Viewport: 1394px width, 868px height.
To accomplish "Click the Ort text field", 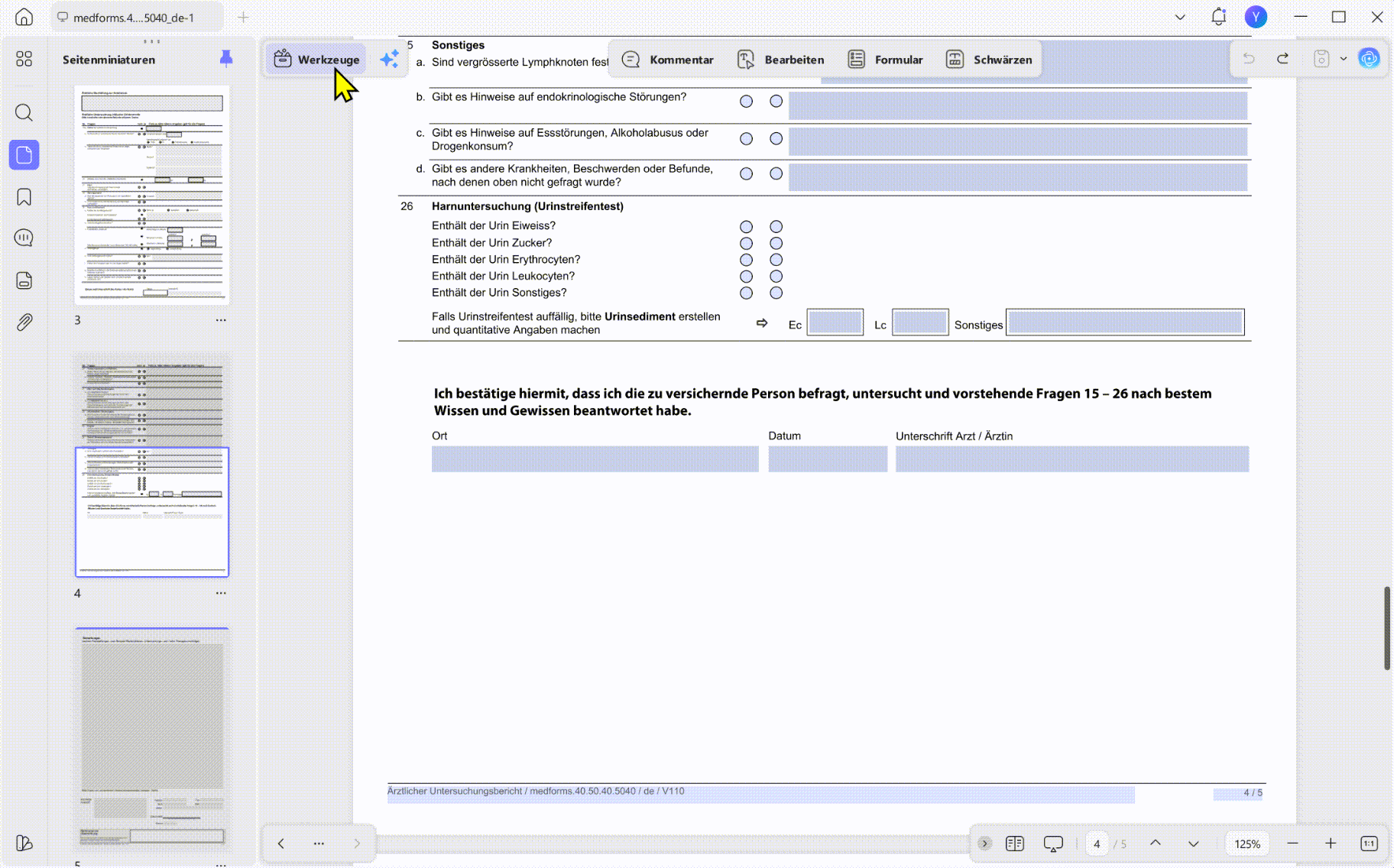I will 595,459.
